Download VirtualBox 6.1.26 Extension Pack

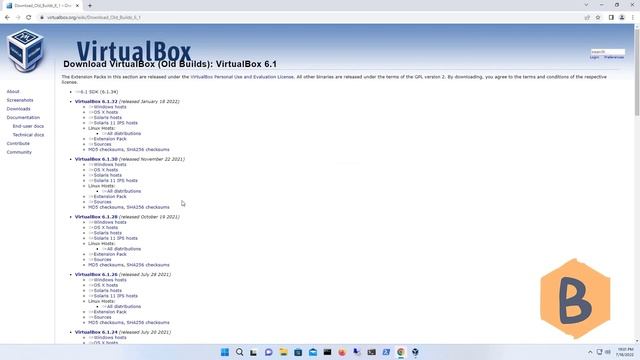[x=107, y=312]
